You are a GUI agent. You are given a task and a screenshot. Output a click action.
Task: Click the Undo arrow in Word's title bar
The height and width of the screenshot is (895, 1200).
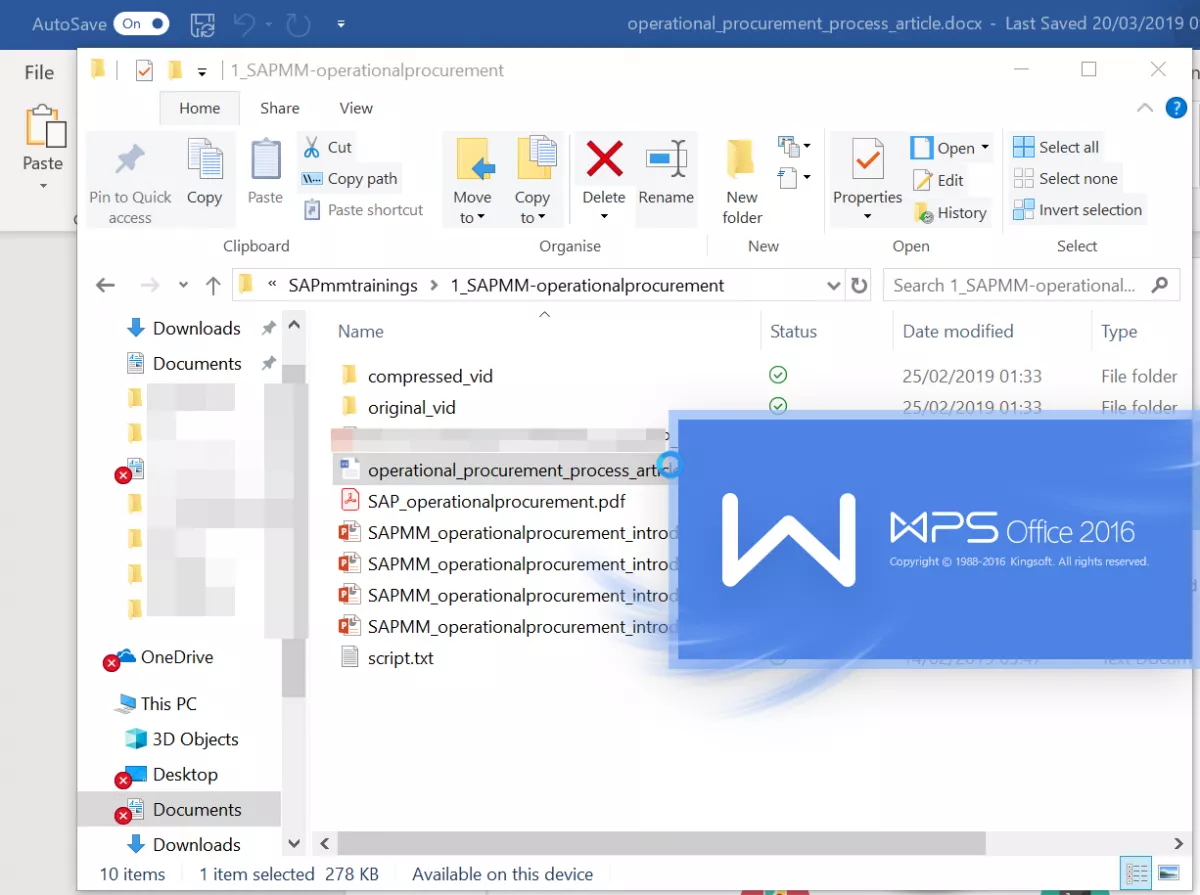247,23
